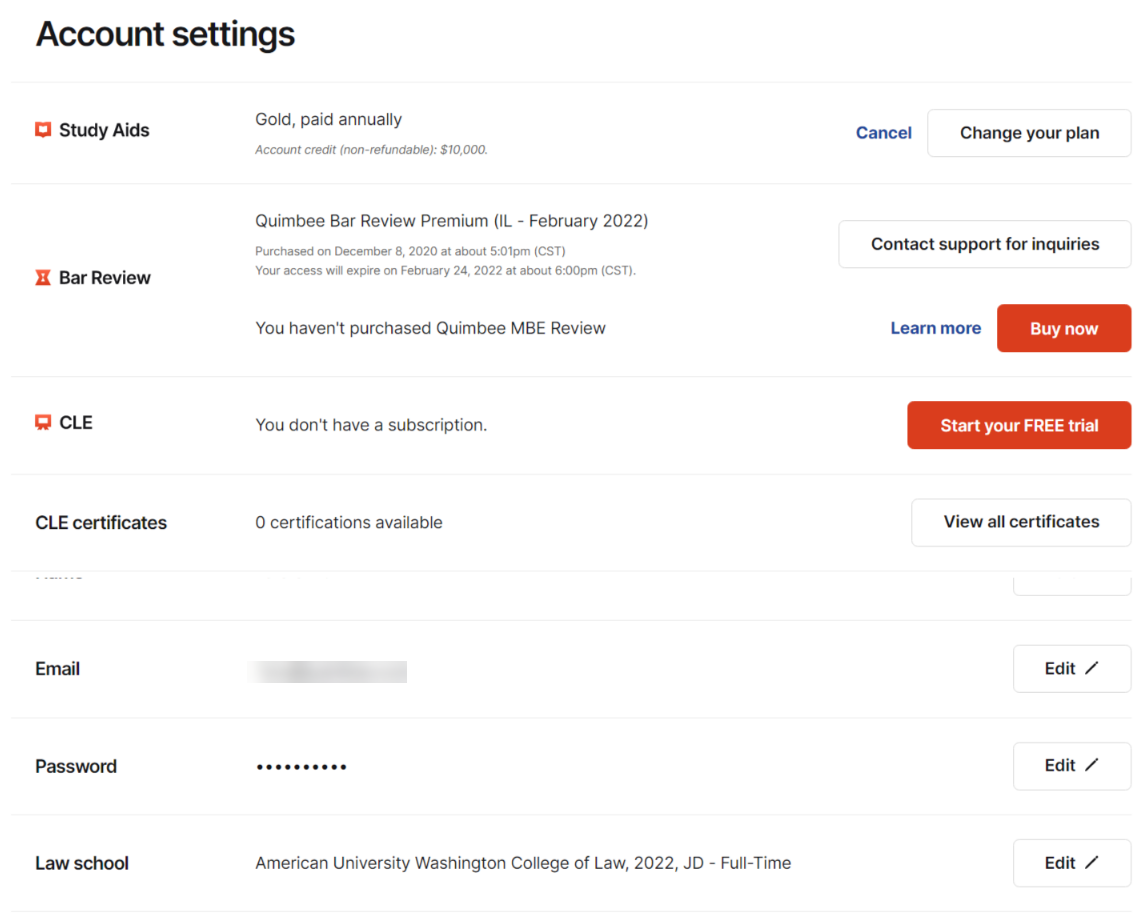Click the access expiry February 24, 2022 line
The image size is (1142, 923).
point(446,270)
